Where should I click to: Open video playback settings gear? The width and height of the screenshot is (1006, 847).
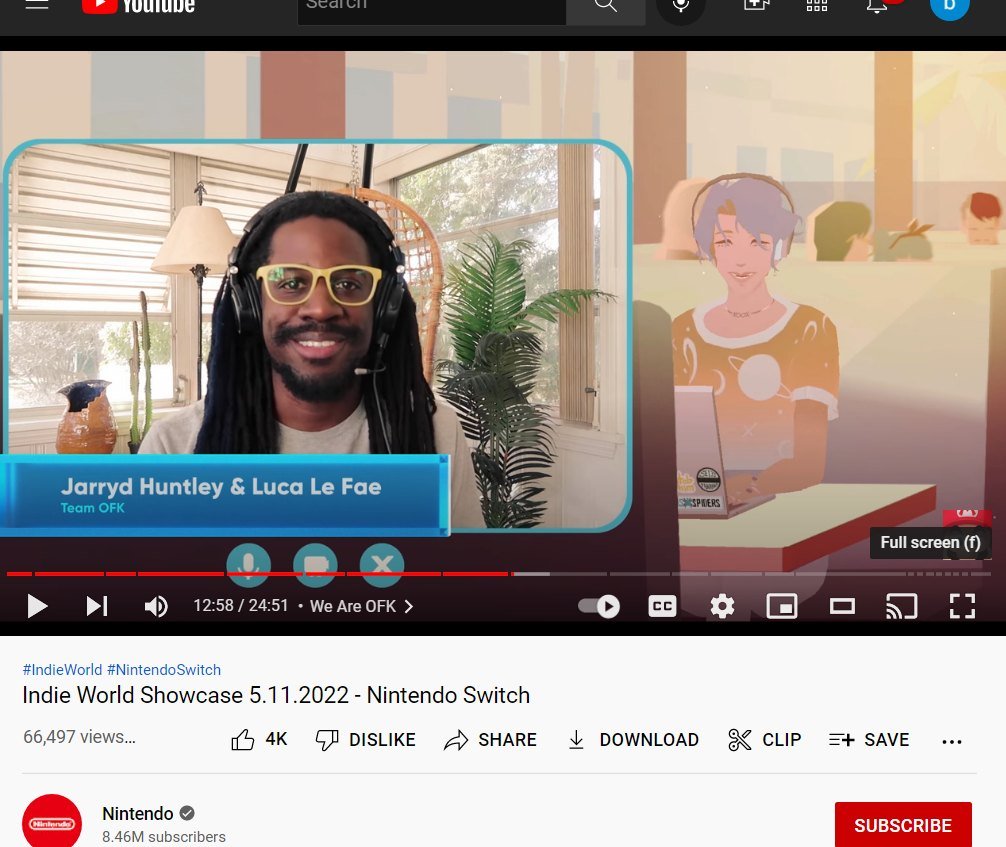722,606
